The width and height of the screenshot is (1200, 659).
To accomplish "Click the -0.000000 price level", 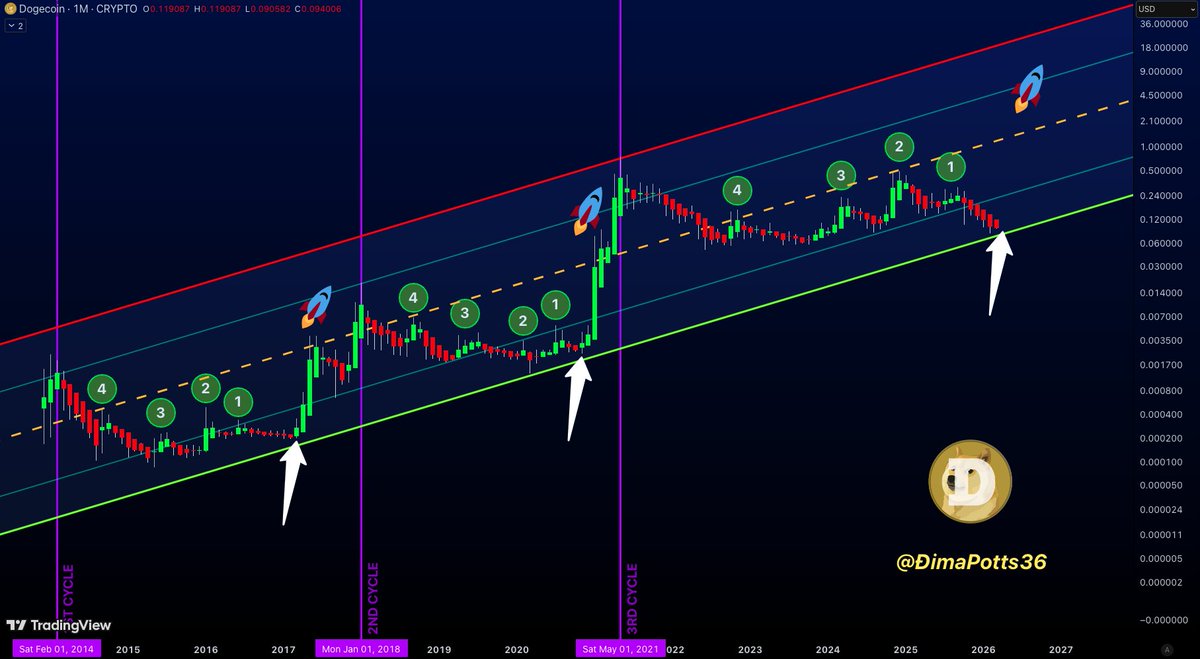I will [x=1162, y=621].
